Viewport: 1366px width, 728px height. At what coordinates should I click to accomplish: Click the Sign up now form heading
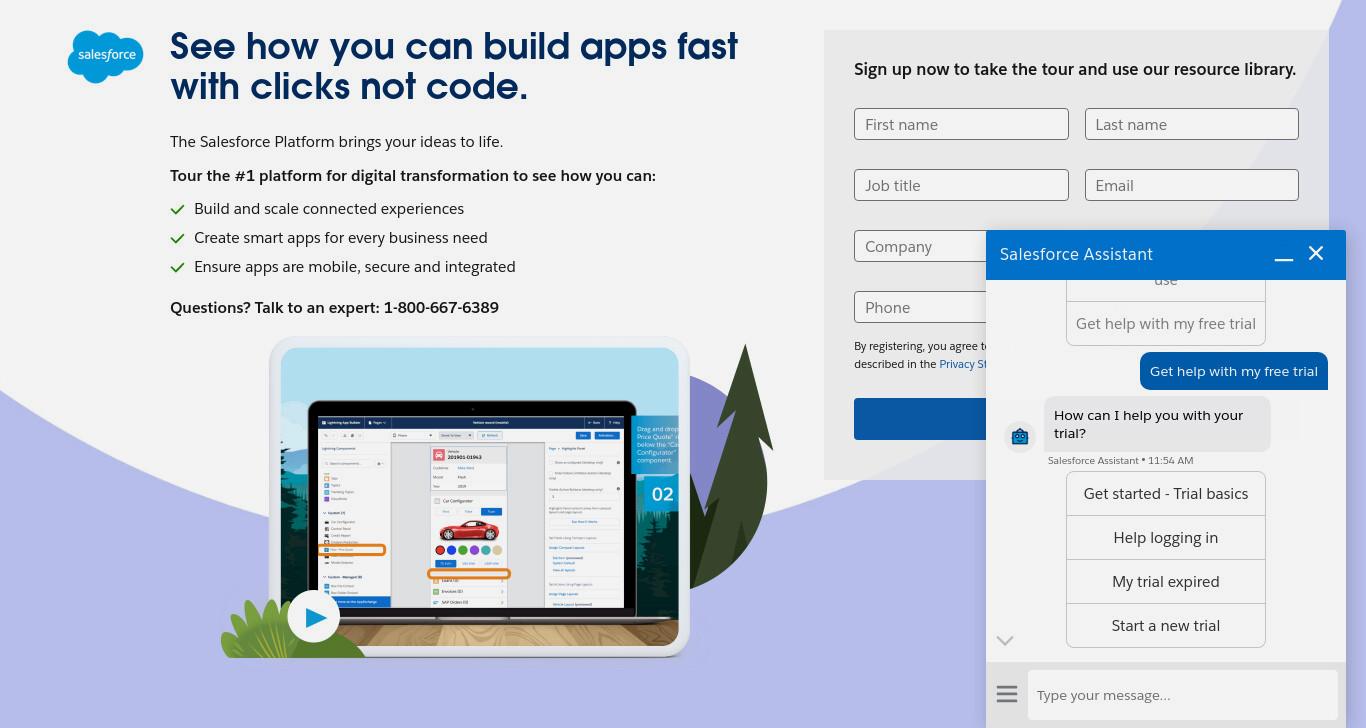point(1075,69)
